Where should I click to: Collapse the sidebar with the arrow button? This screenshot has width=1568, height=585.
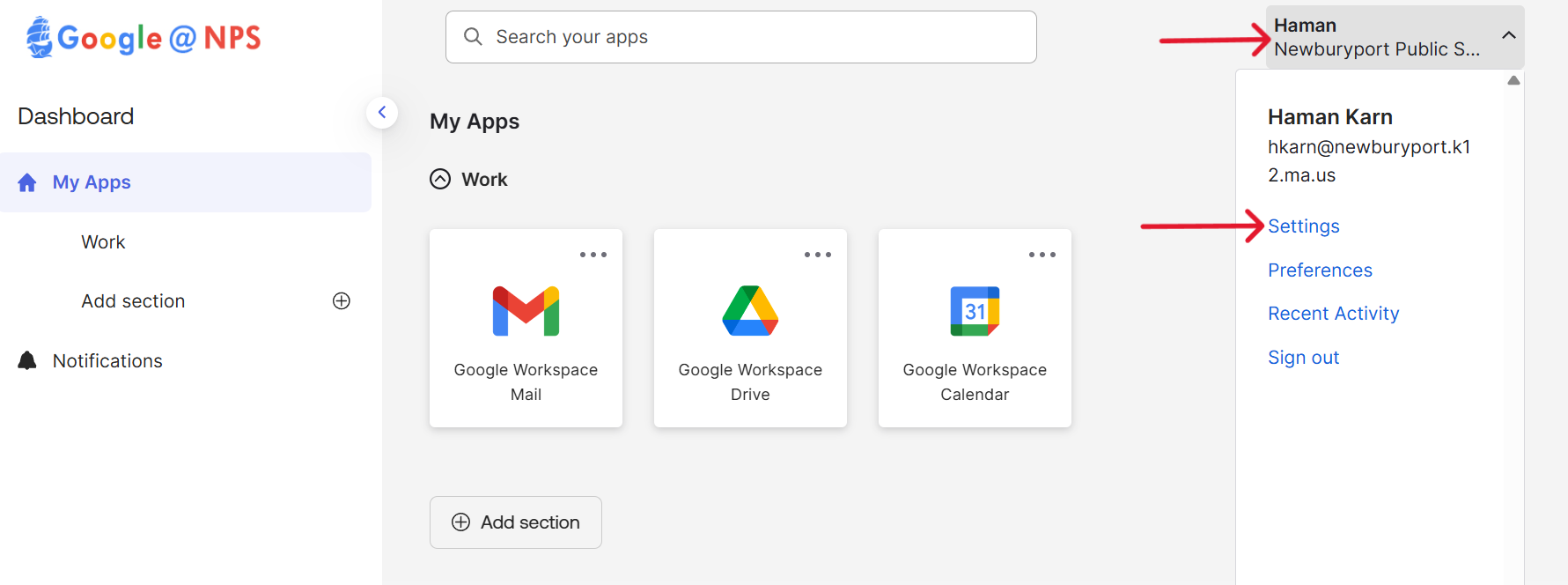(x=382, y=113)
